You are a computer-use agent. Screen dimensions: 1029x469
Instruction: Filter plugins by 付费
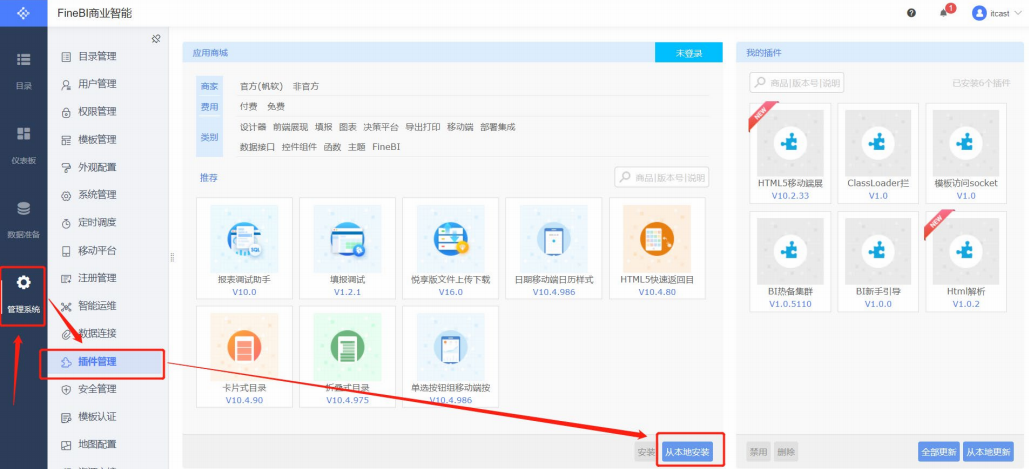click(249, 106)
